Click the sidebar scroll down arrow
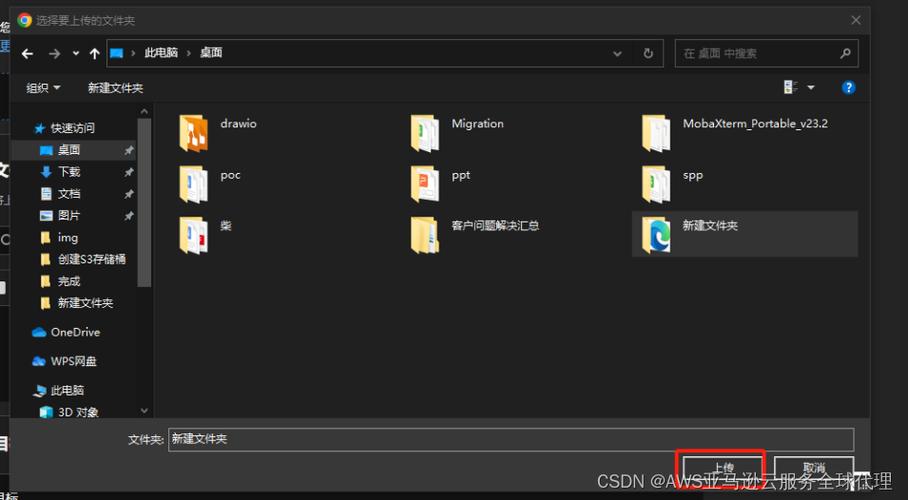908x500 pixels. coord(144,411)
